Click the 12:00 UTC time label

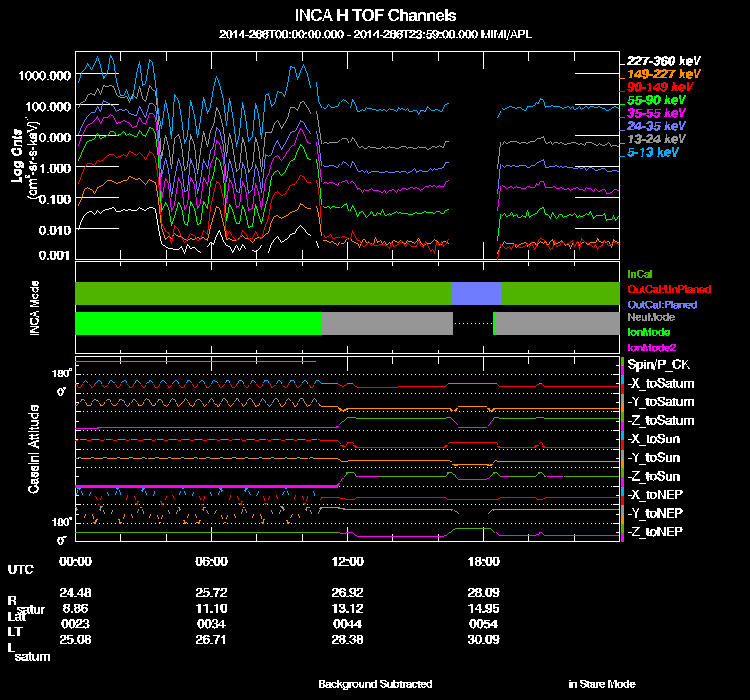(347, 562)
